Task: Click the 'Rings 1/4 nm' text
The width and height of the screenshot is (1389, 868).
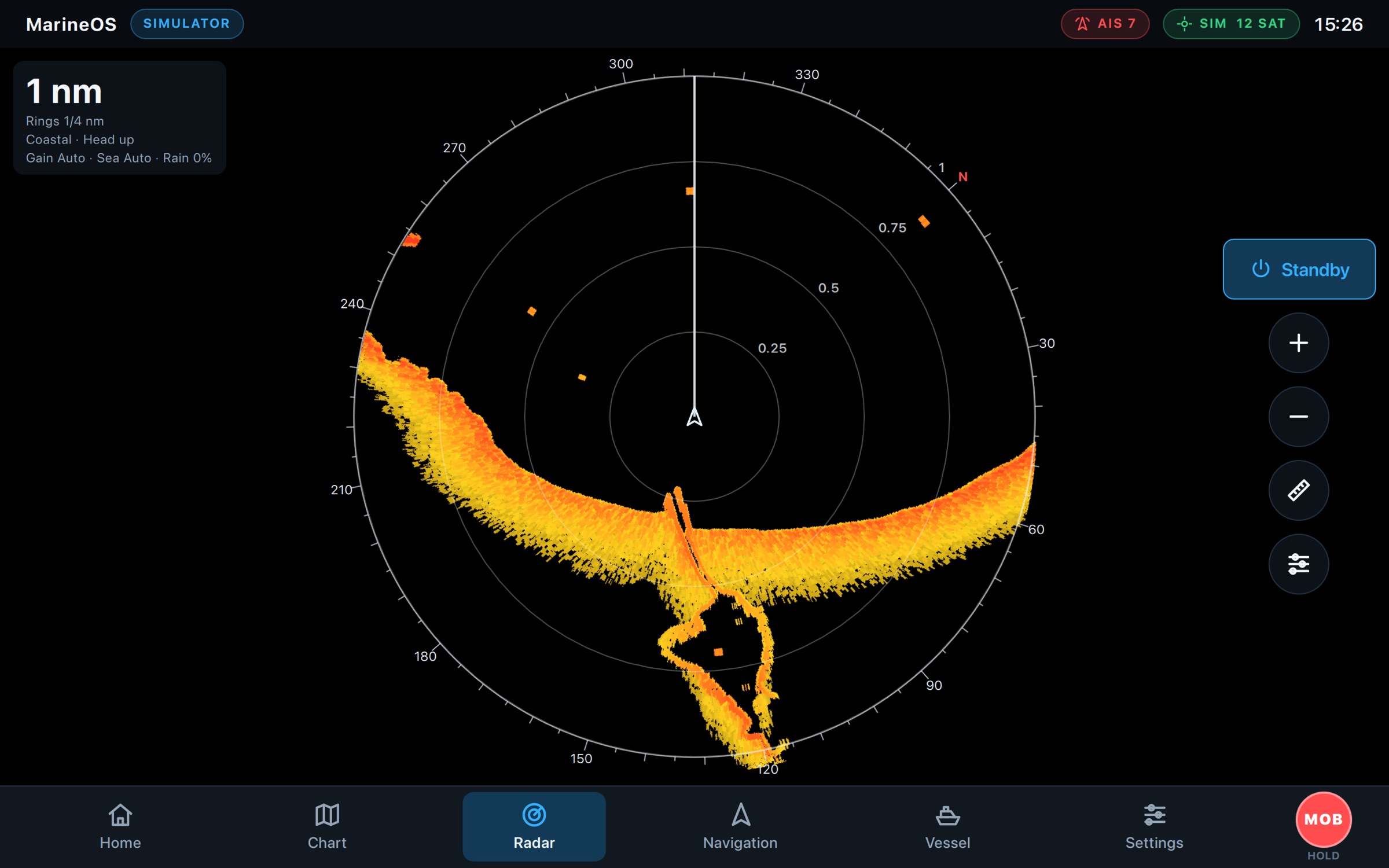Action: pyautogui.click(x=65, y=121)
